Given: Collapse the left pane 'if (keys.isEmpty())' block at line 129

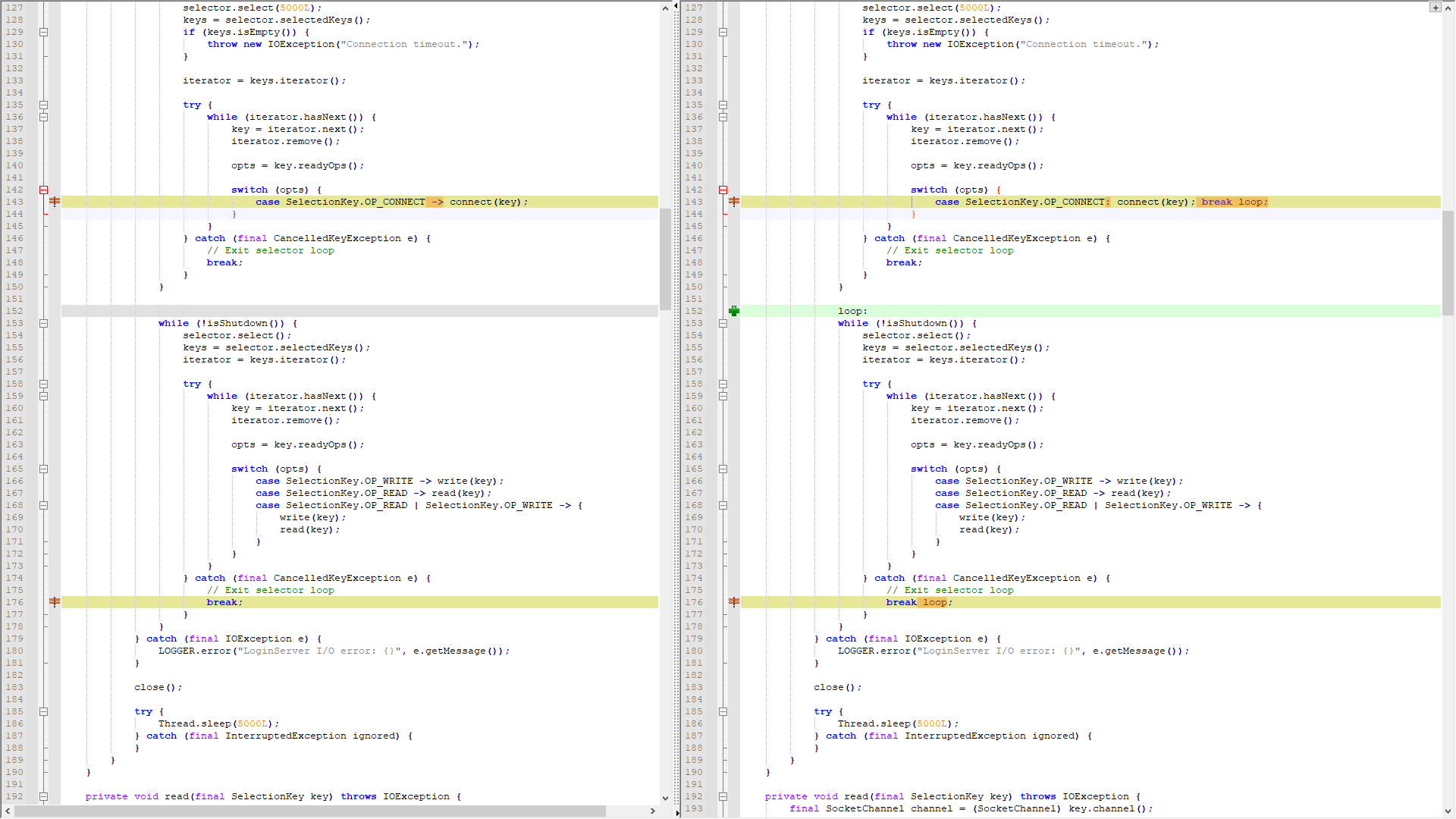Looking at the screenshot, I should coord(44,32).
